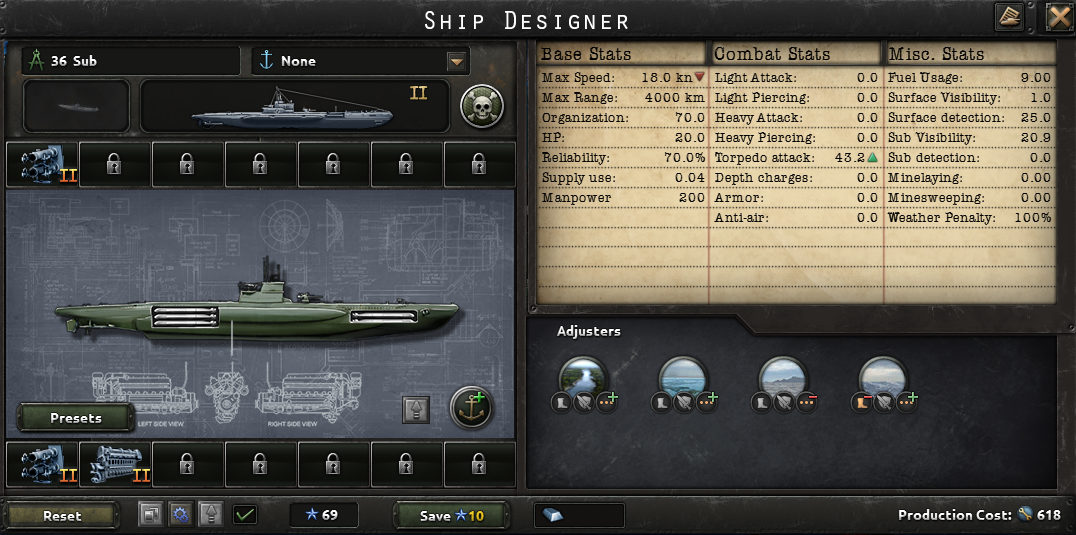Toggle the green checkmark box in bottom bar
Image resolution: width=1076 pixels, height=535 pixels.
[x=245, y=514]
